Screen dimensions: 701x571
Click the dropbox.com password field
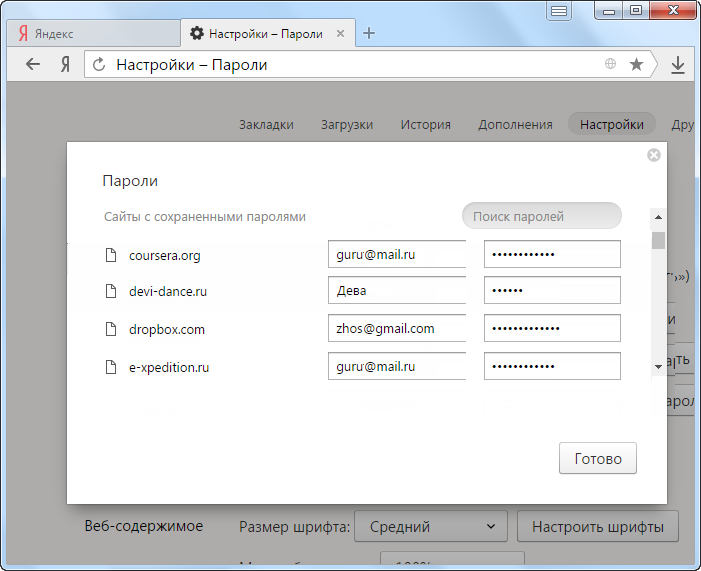pyautogui.click(x=552, y=328)
